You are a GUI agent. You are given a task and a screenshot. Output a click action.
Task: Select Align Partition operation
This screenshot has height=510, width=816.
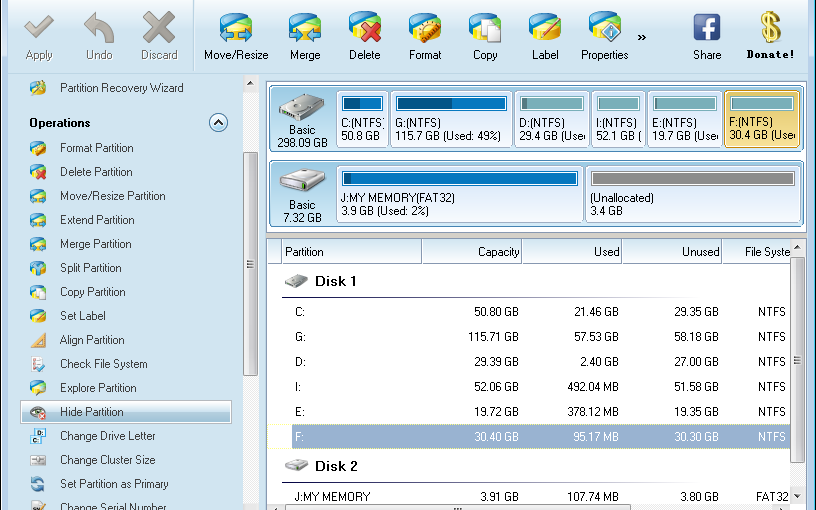tap(76, 340)
